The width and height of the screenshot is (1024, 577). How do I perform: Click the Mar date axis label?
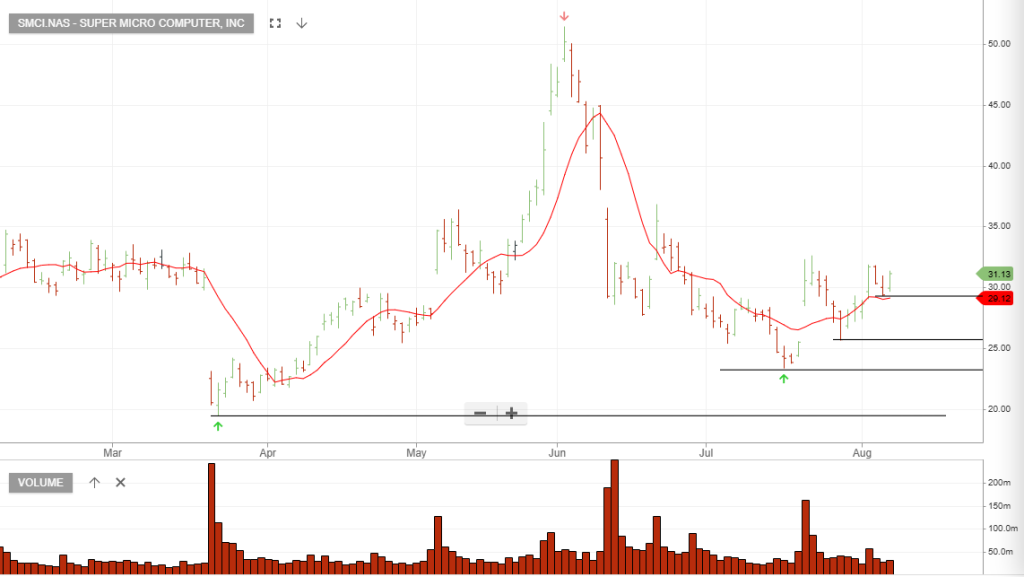tap(112, 452)
